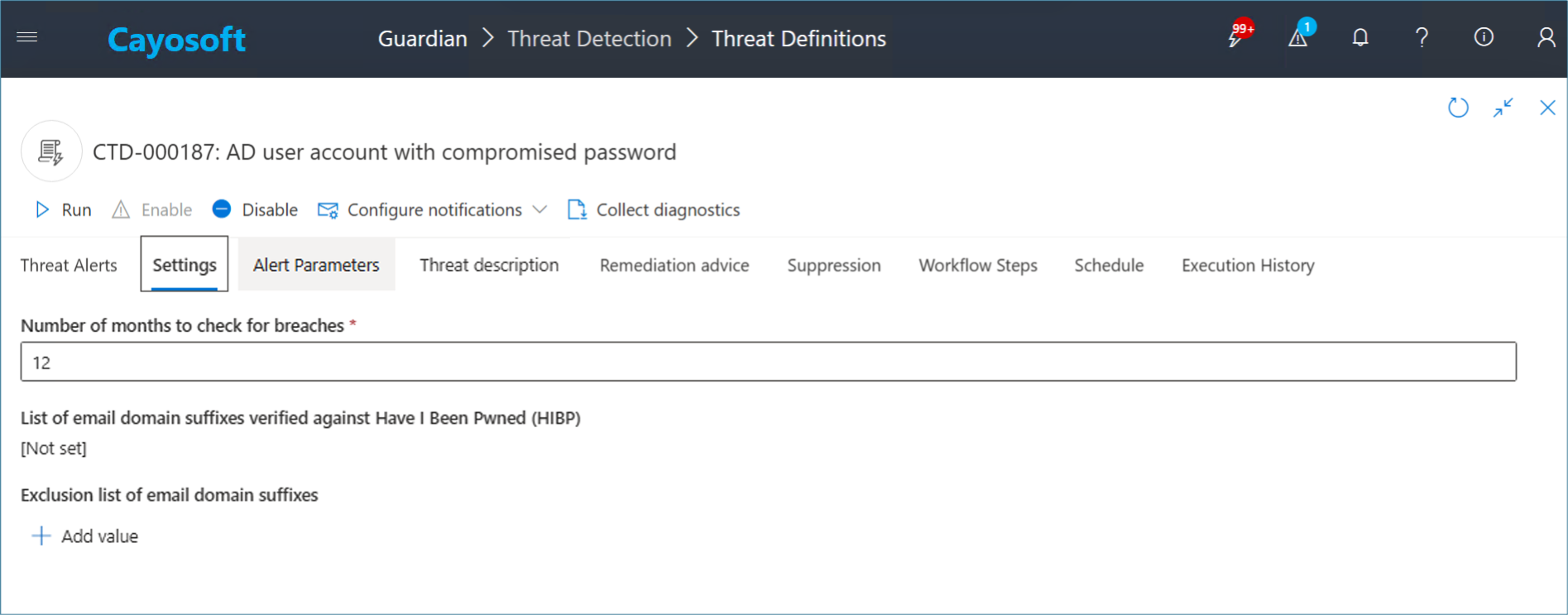
Task: Click the notifications bell icon
Action: 1359,37
